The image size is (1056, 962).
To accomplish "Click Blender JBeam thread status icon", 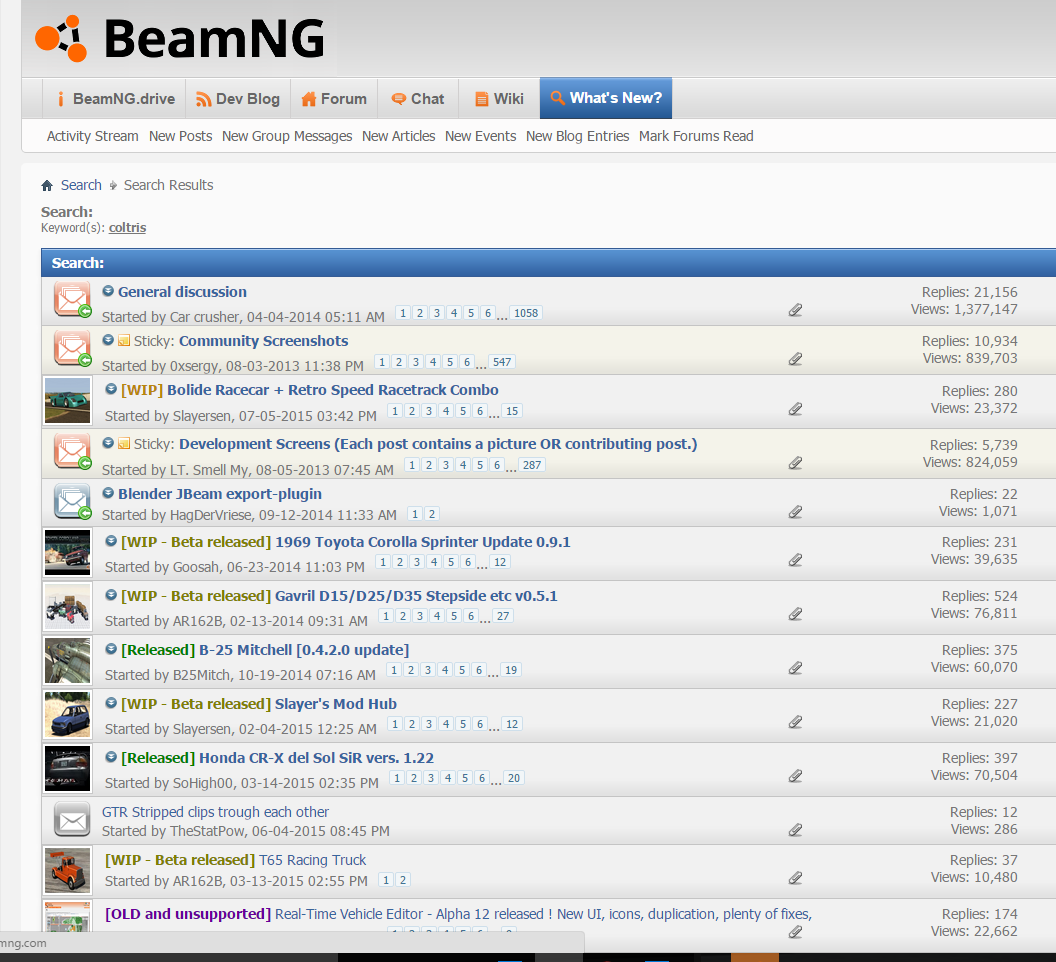I will [72, 502].
